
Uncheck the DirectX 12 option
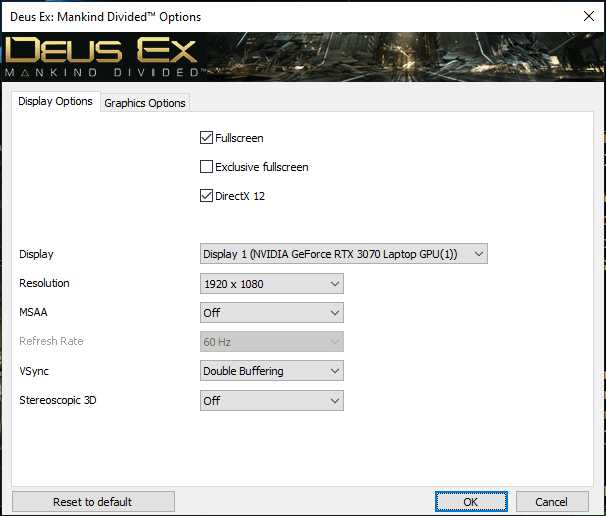click(207, 196)
